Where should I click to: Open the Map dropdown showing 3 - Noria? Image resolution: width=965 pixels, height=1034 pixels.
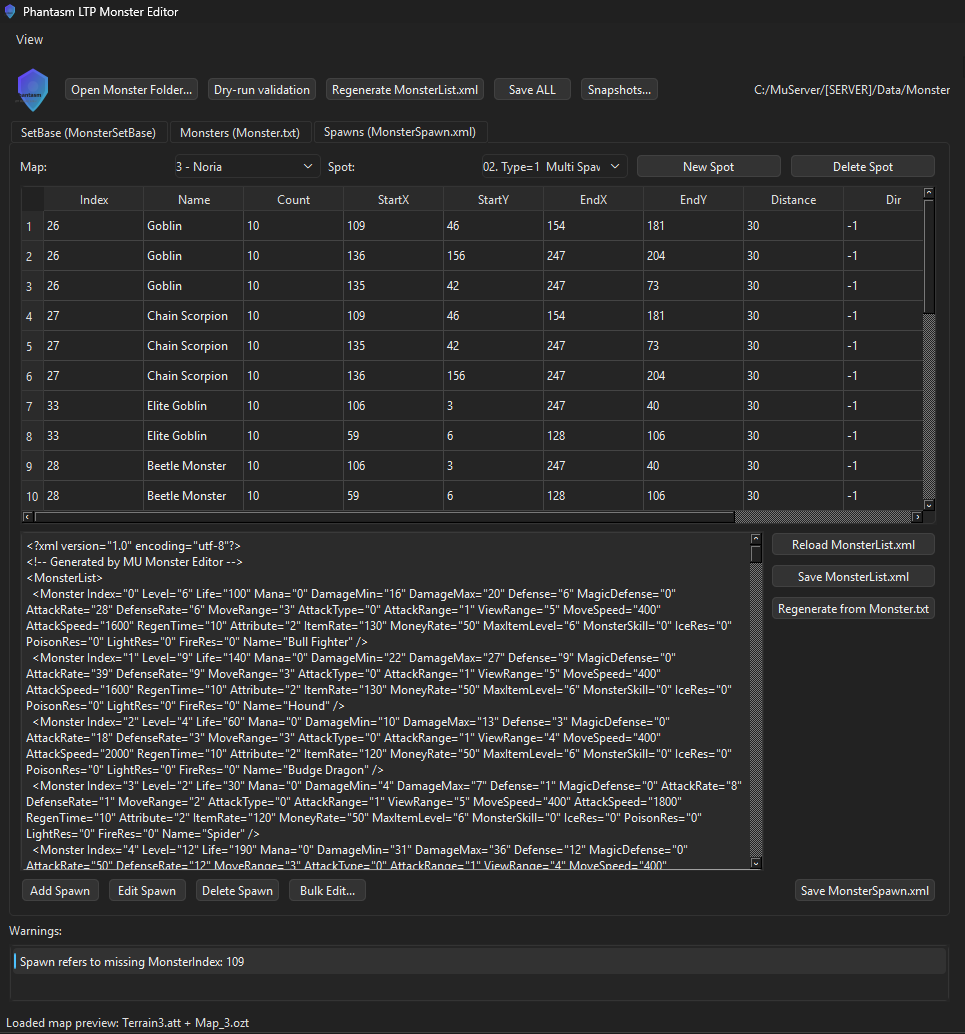point(247,167)
